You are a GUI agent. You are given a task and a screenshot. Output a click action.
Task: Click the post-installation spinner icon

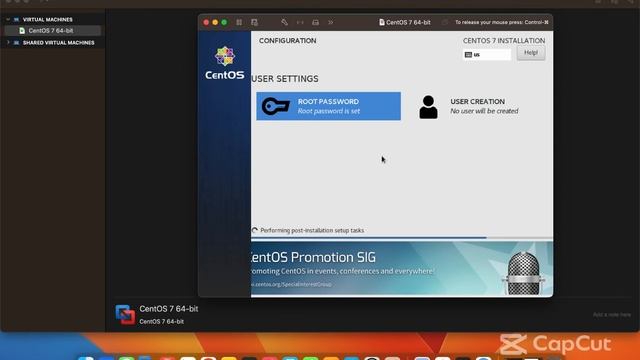255,230
